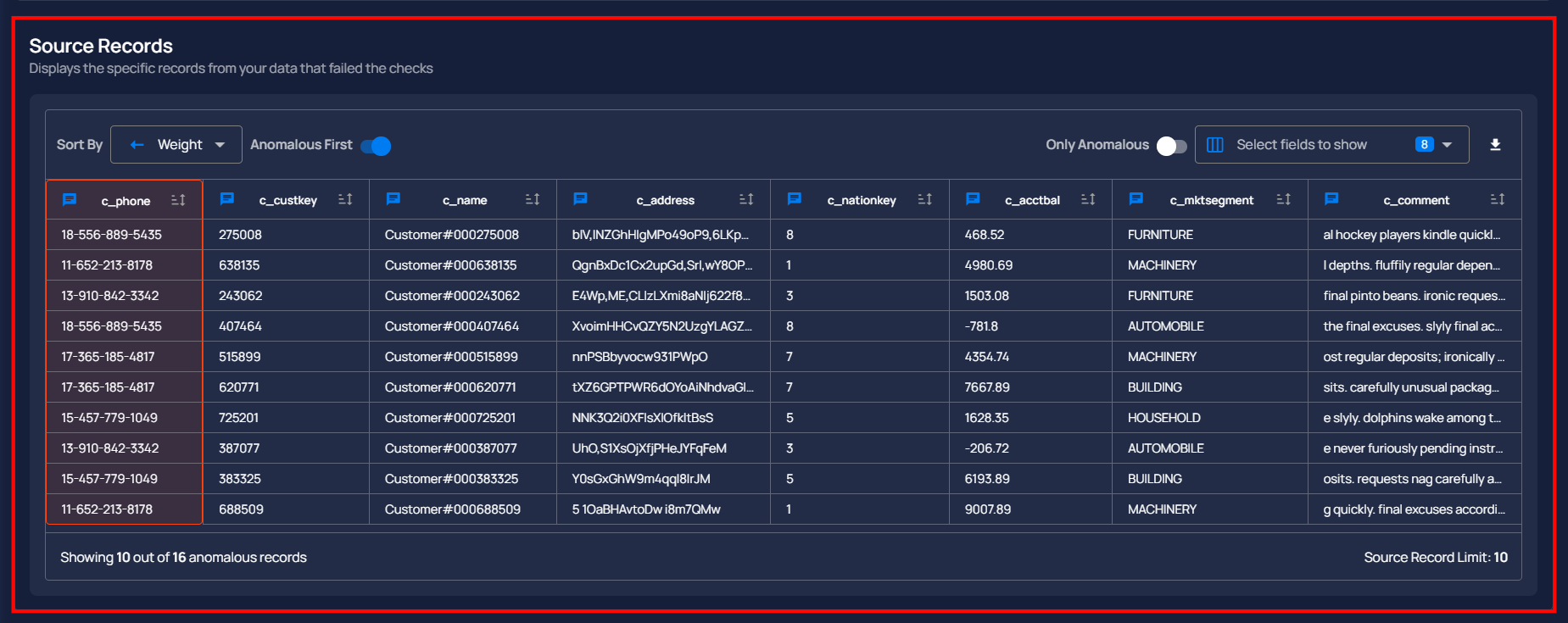Select account balance cell 7667.89
This screenshot has width=1568, height=623.
pos(1030,387)
